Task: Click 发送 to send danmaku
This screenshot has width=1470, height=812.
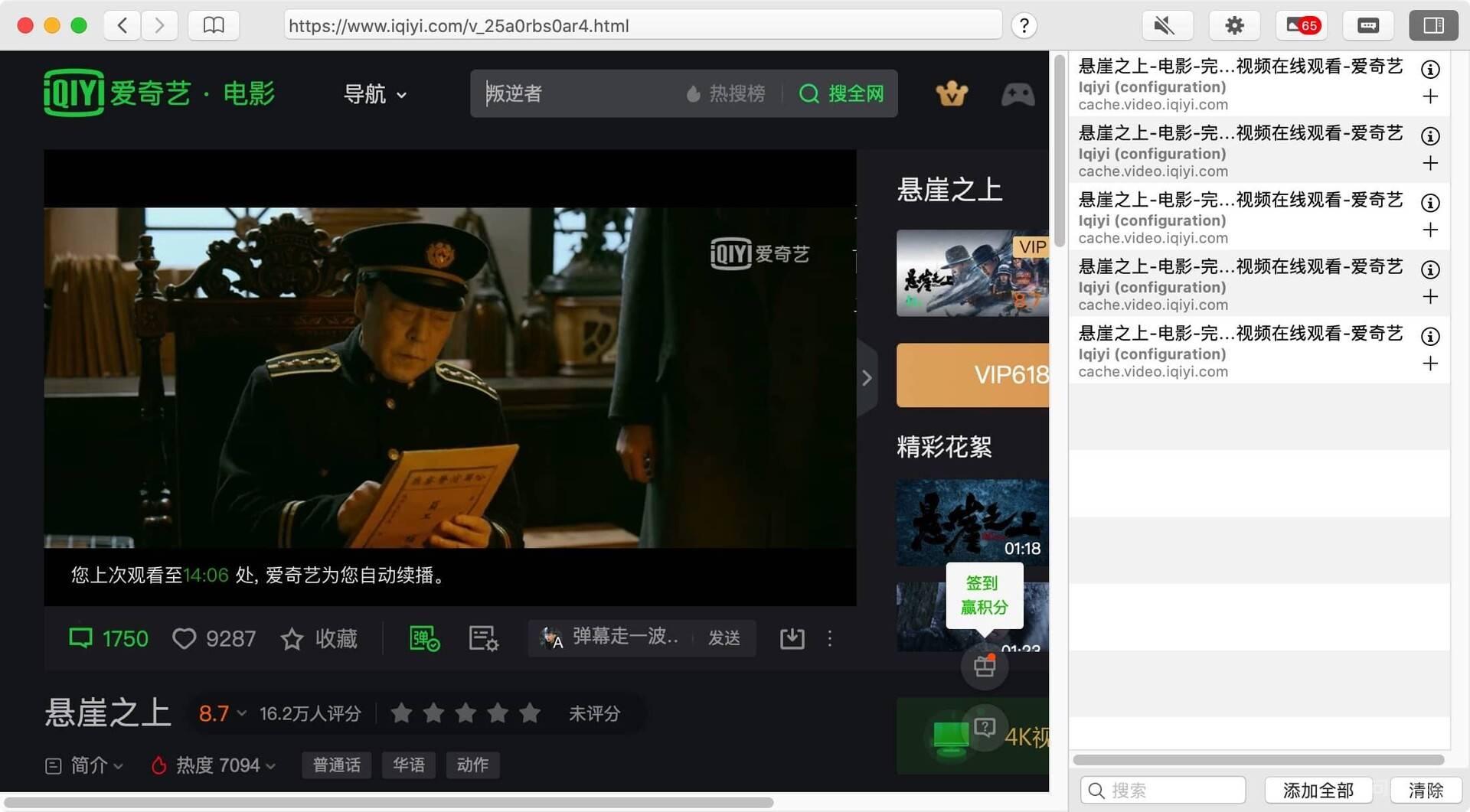Action: 724,638
